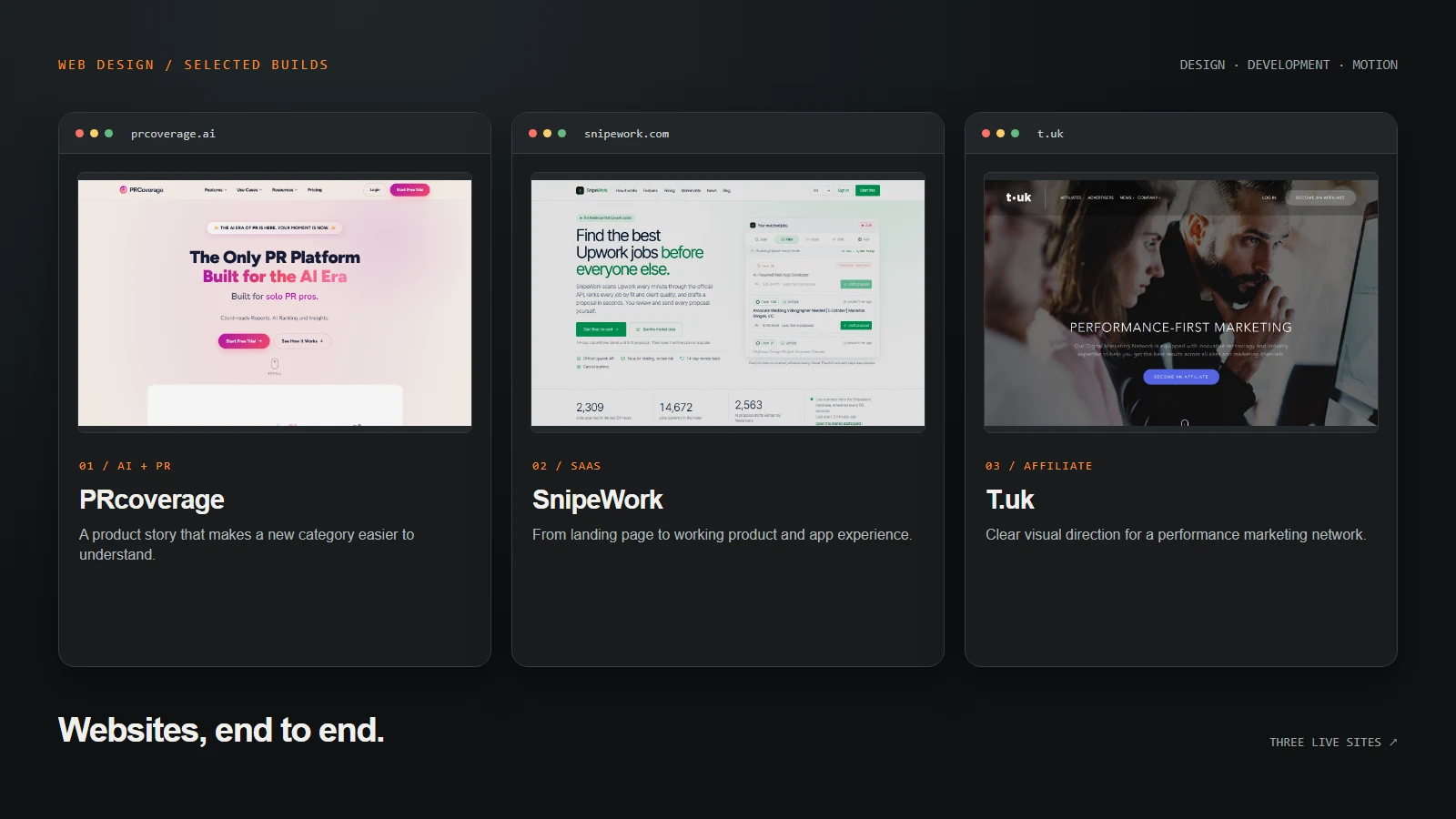Click the header Start Free Trial button in the PRcoverage preview

pyautogui.click(x=410, y=190)
